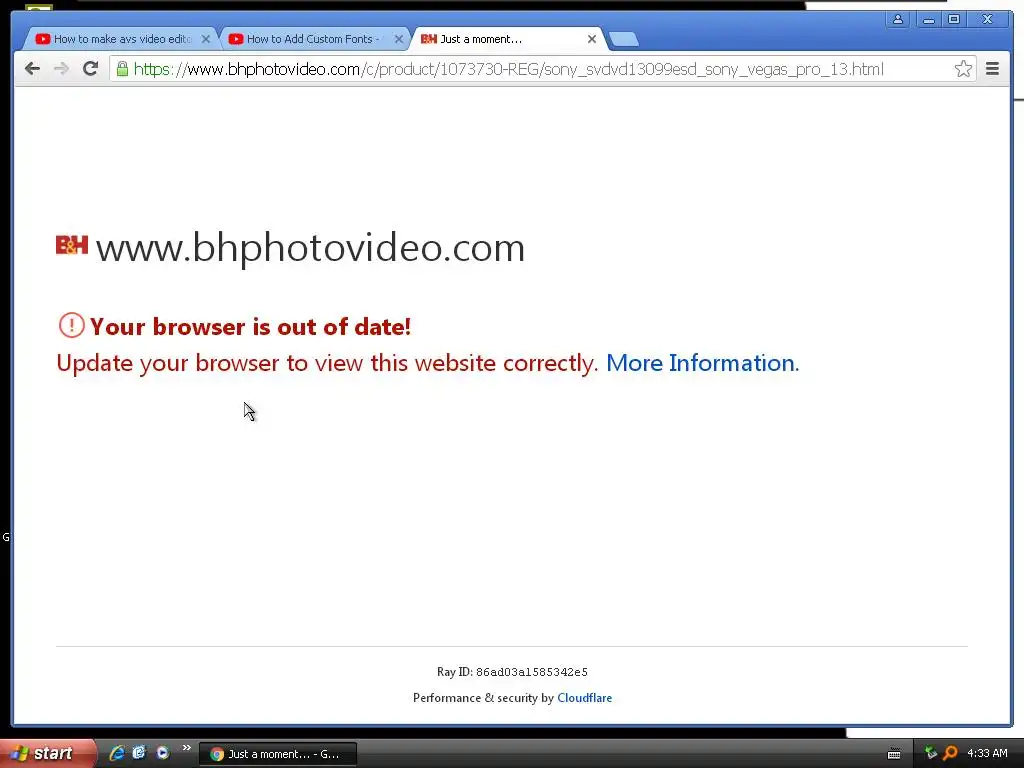Click the Chrome user profile icon
The image size is (1024, 768).
click(x=898, y=20)
